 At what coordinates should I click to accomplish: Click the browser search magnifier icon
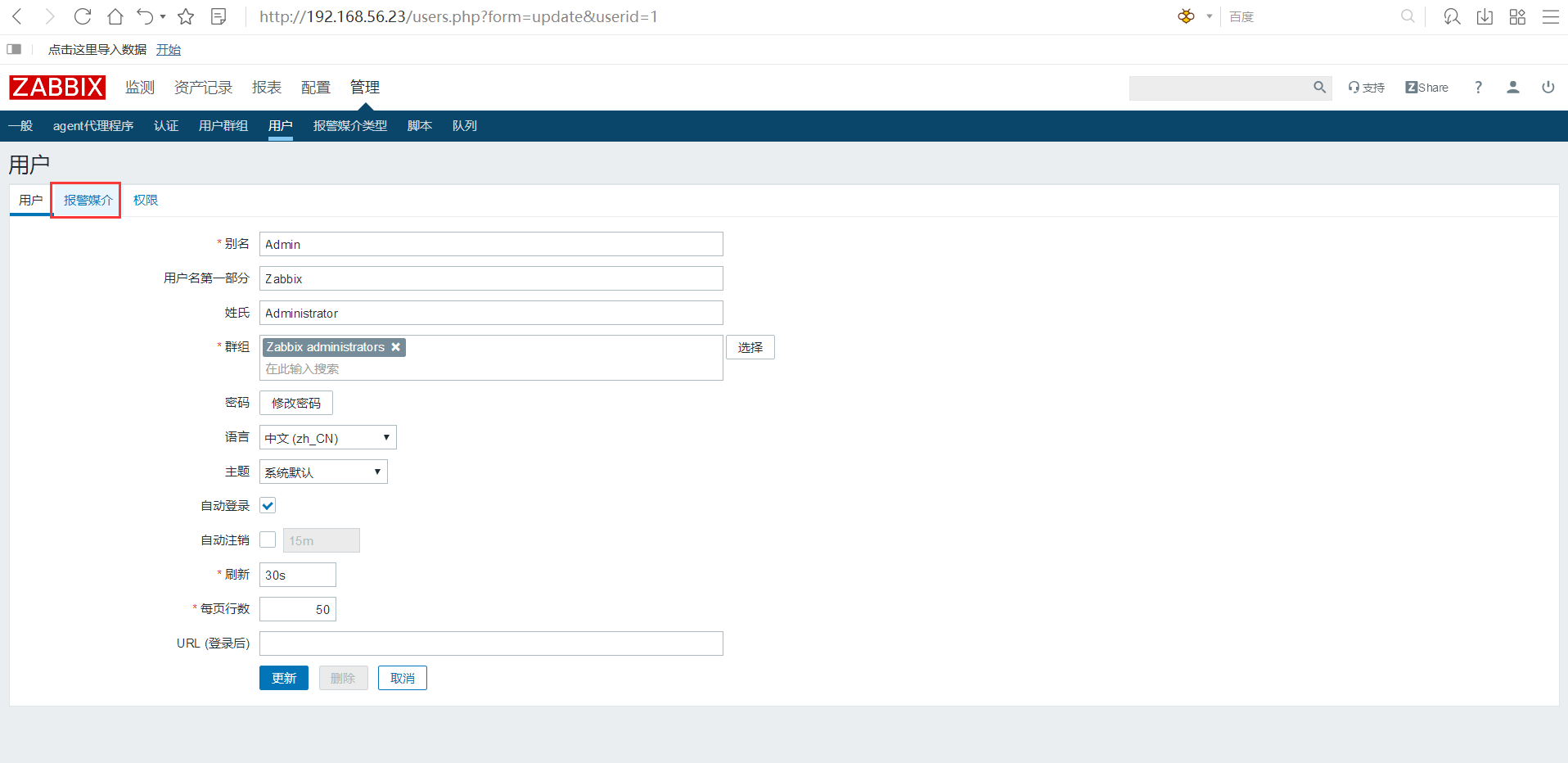click(1408, 16)
